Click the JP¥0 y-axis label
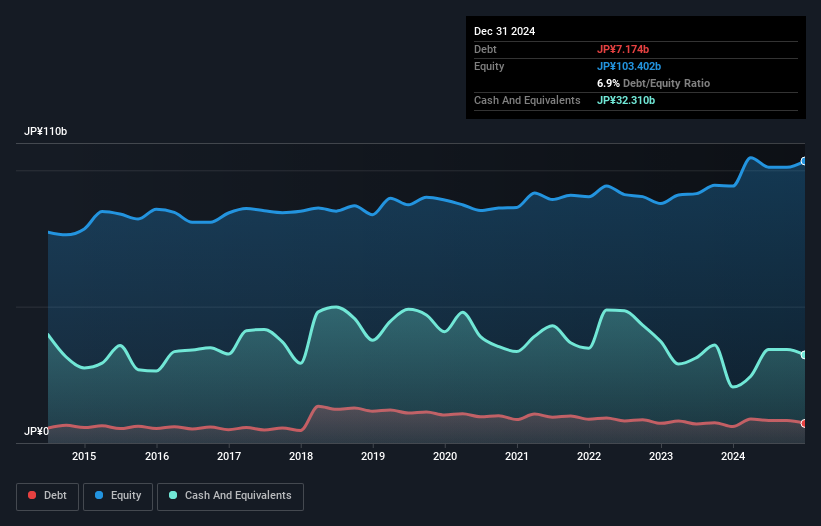Screen dimensions: 821x526 click(x=36, y=431)
